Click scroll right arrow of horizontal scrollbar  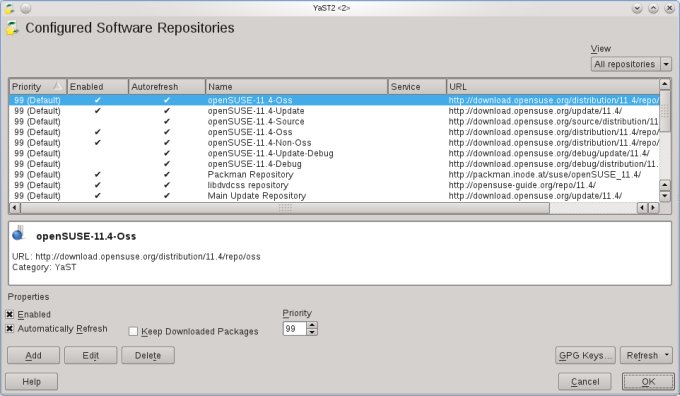point(653,208)
